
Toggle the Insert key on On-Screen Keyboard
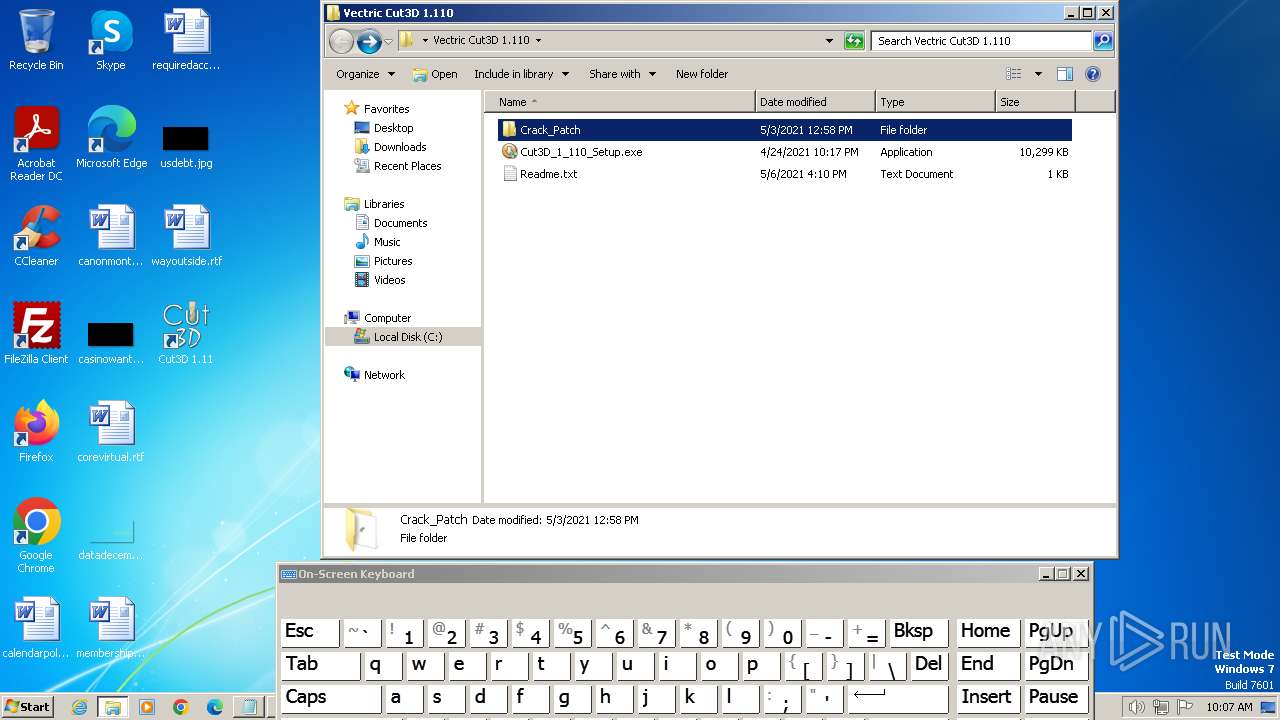(x=987, y=697)
